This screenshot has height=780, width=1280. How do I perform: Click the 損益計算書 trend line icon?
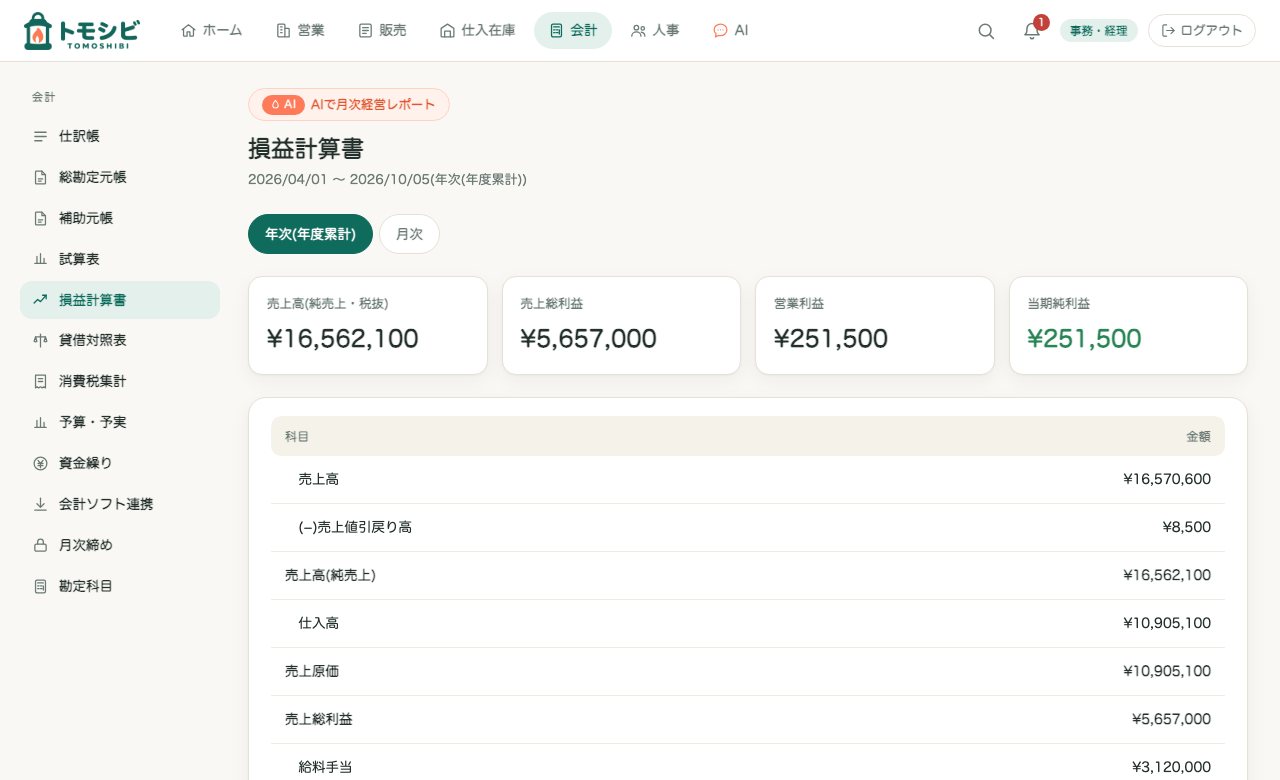pyautogui.click(x=41, y=300)
